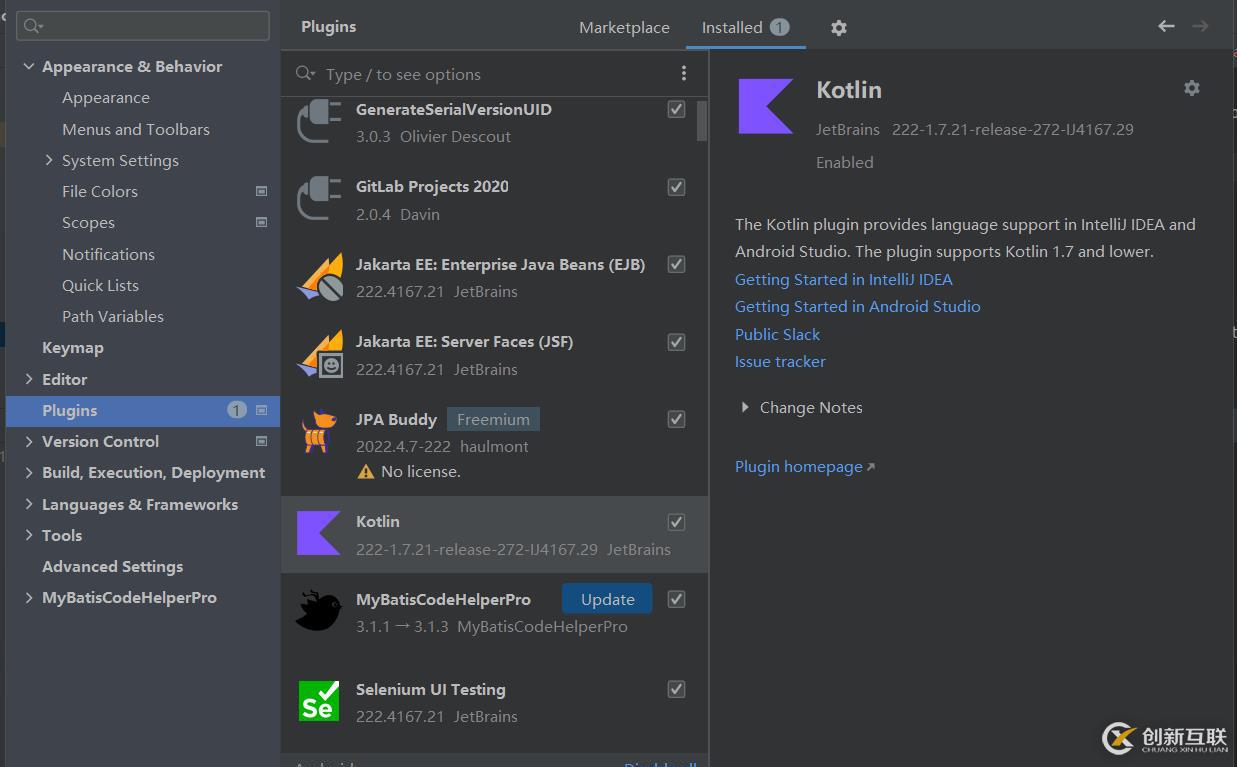Click the Installed tab update count badge
Screen dimensions: 1237x767
tap(780, 28)
